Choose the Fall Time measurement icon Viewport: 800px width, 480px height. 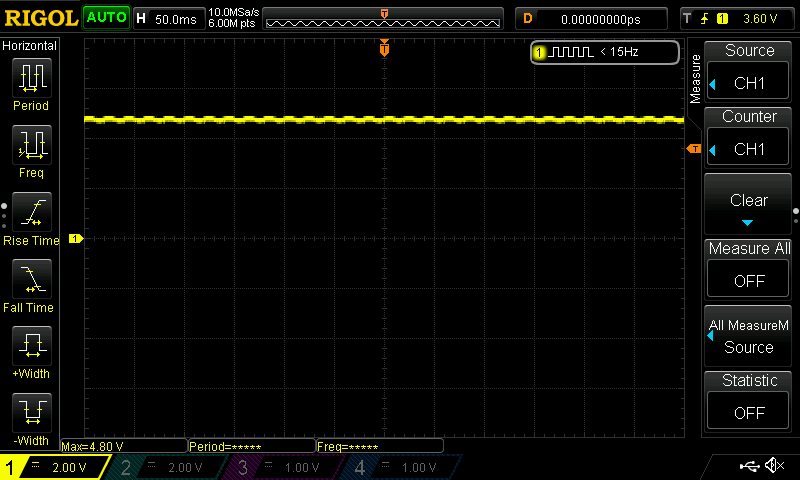(30, 281)
